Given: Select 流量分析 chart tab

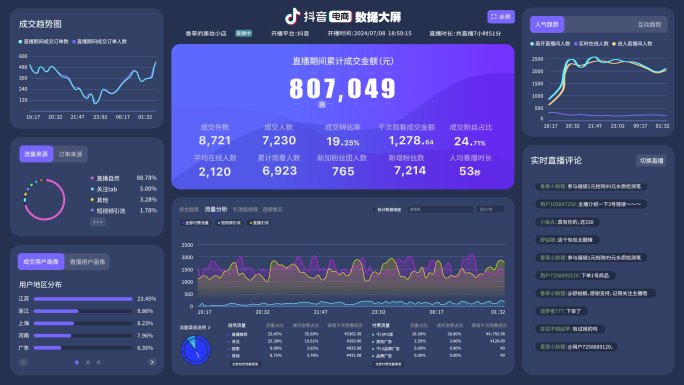Looking at the screenshot, I should pyautogui.click(x=216, y=209).
